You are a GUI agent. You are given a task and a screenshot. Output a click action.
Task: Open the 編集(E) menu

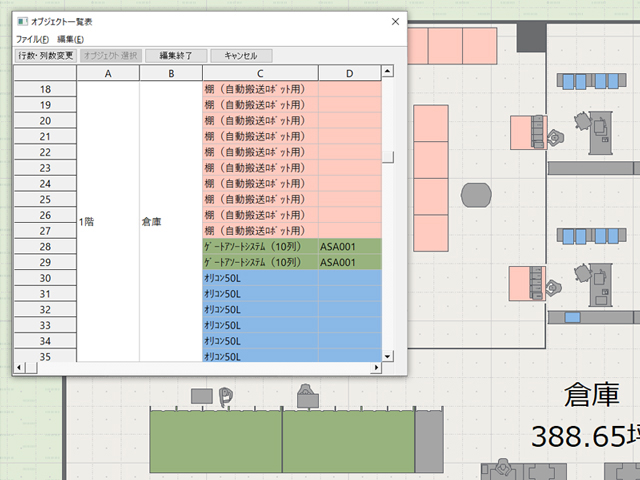70,38
